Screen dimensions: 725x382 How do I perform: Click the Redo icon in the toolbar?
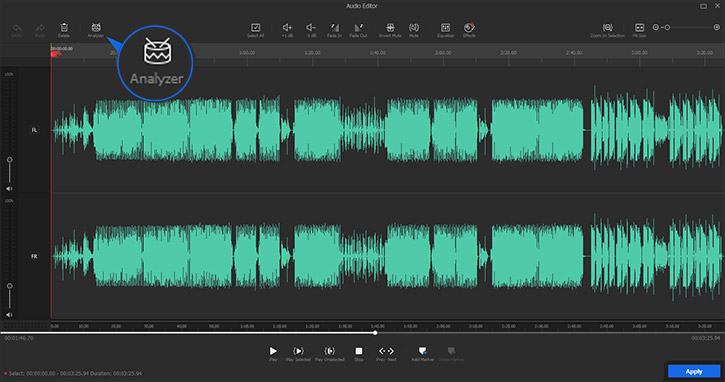(x=40, y=28)
